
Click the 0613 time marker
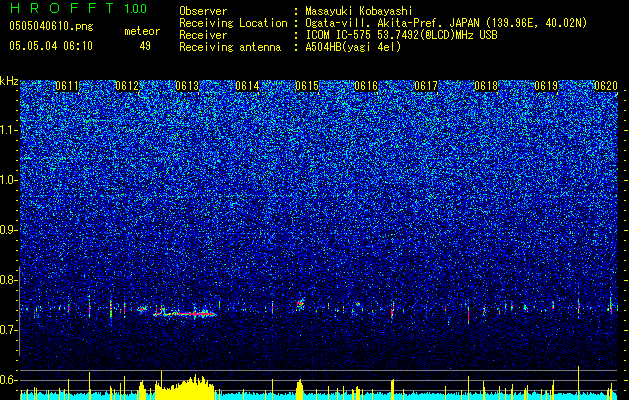[187, 86]
